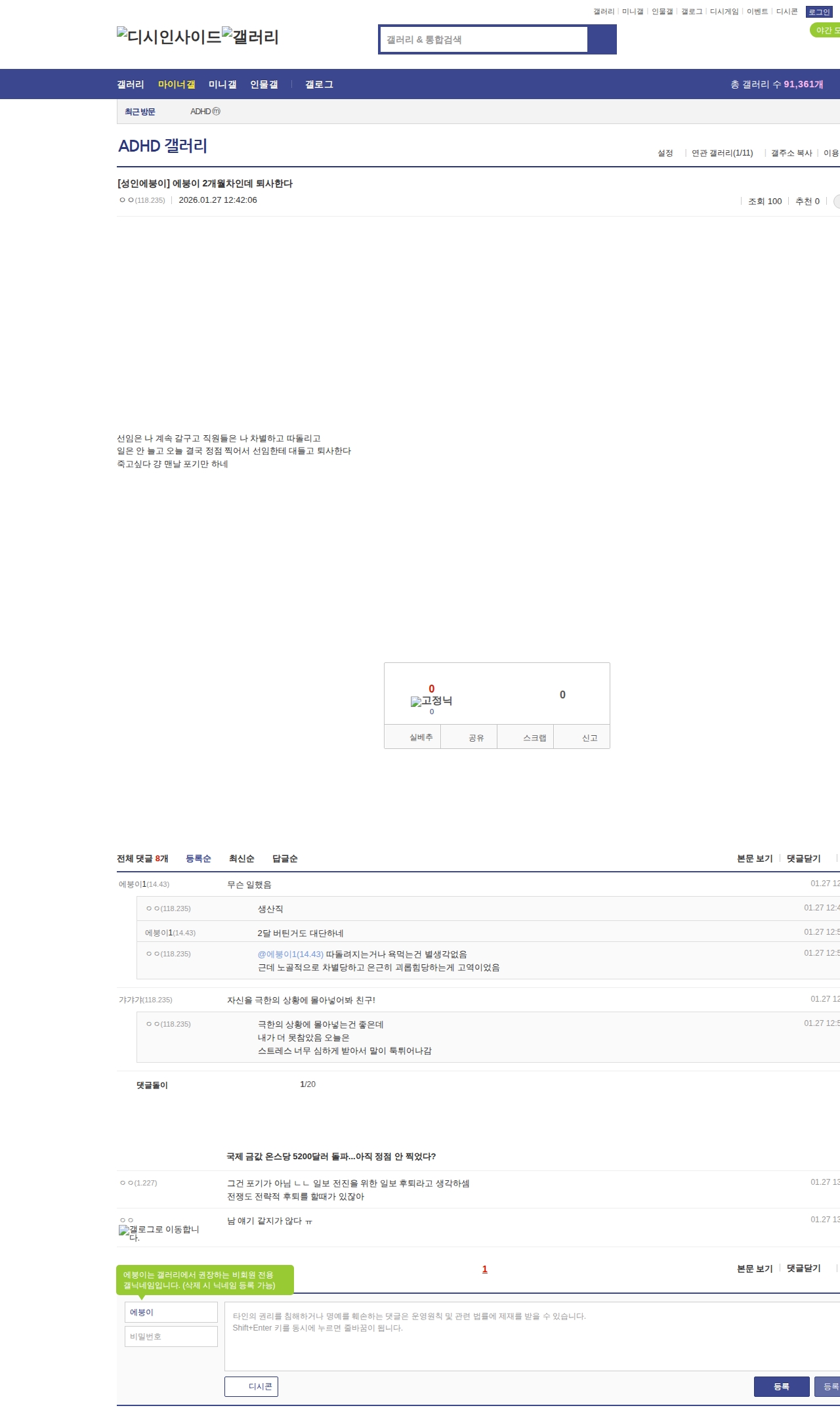Open 갤로그 in the small top utility links
The image size is (840, 1410).
(x=692, y=12)
